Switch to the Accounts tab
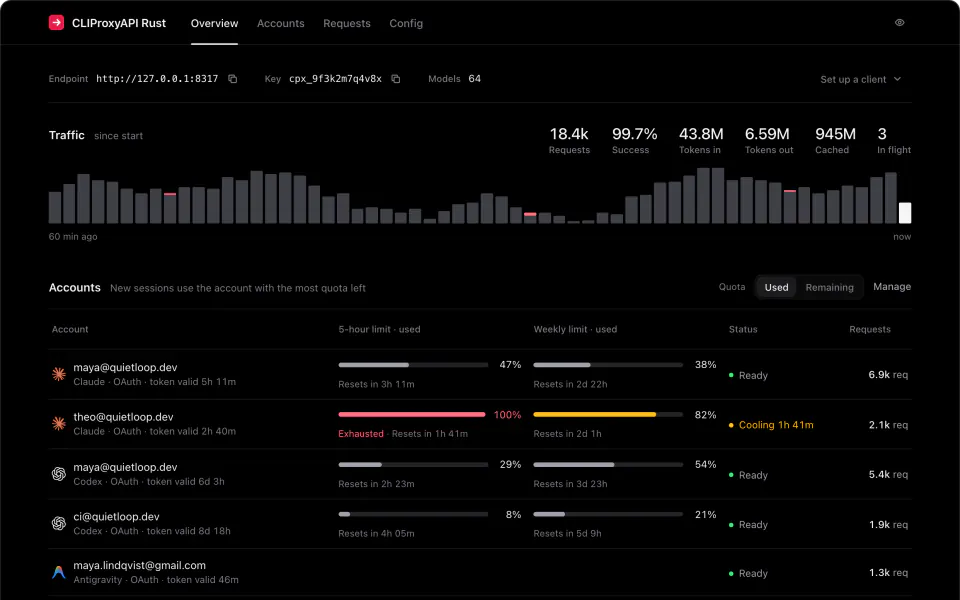Screen dimensions: 960x600 280,23
